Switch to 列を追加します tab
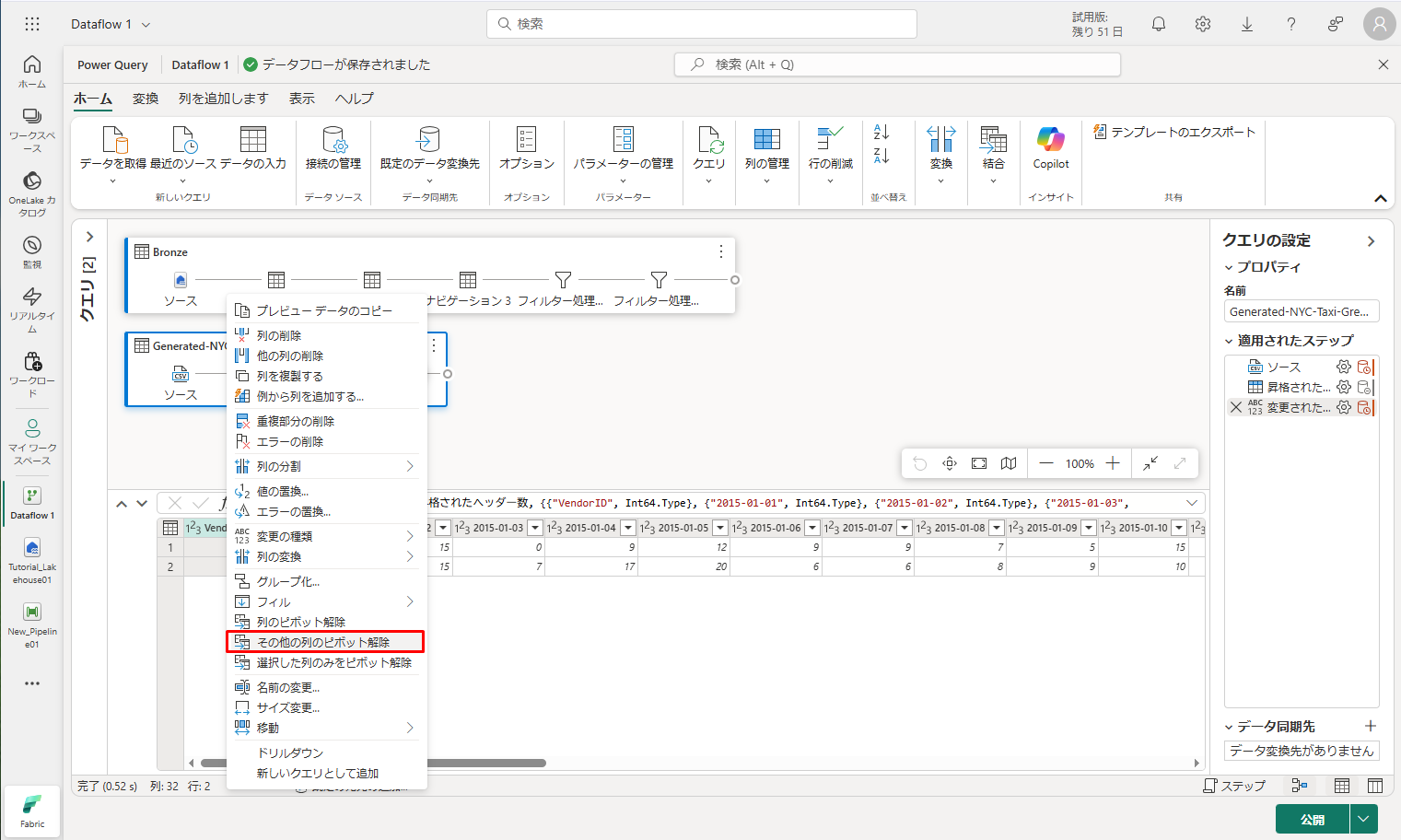This screenshot has height=840, width=1401. pyautogui.click(x=223, y=99)
